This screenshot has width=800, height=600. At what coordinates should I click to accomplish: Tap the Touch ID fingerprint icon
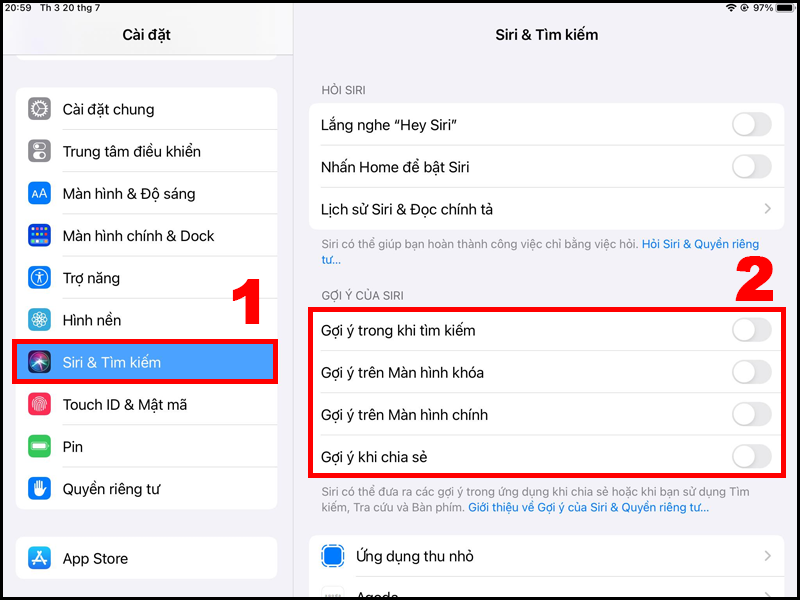(x=39, y=404)
